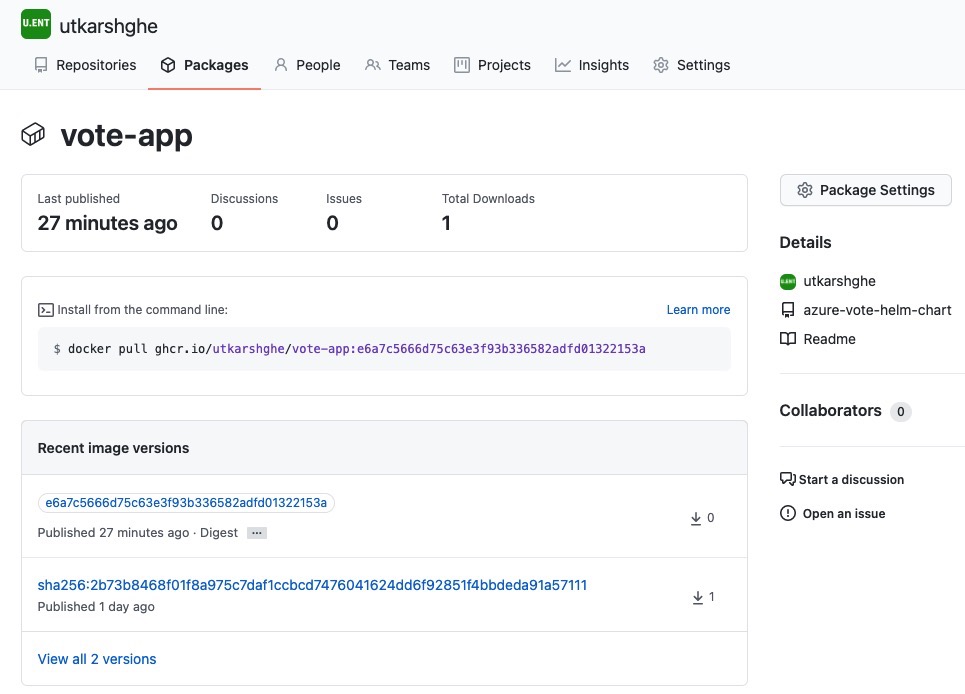The image size is (965, 694).
Task: Open the Learn more link
Action: coord(699,309)
